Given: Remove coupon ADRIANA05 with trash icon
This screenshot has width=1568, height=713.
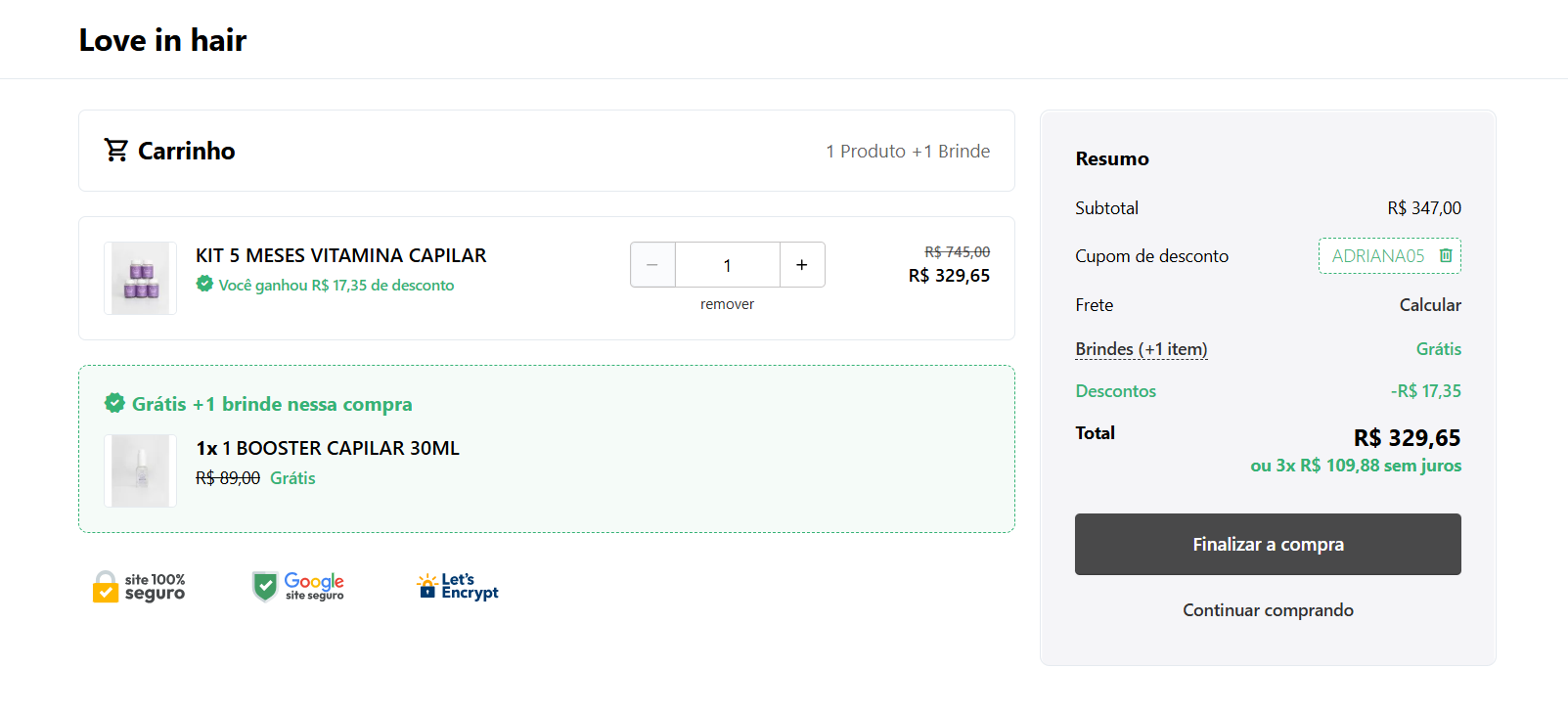Looking at the screenshot, I should click(1446, 255).
